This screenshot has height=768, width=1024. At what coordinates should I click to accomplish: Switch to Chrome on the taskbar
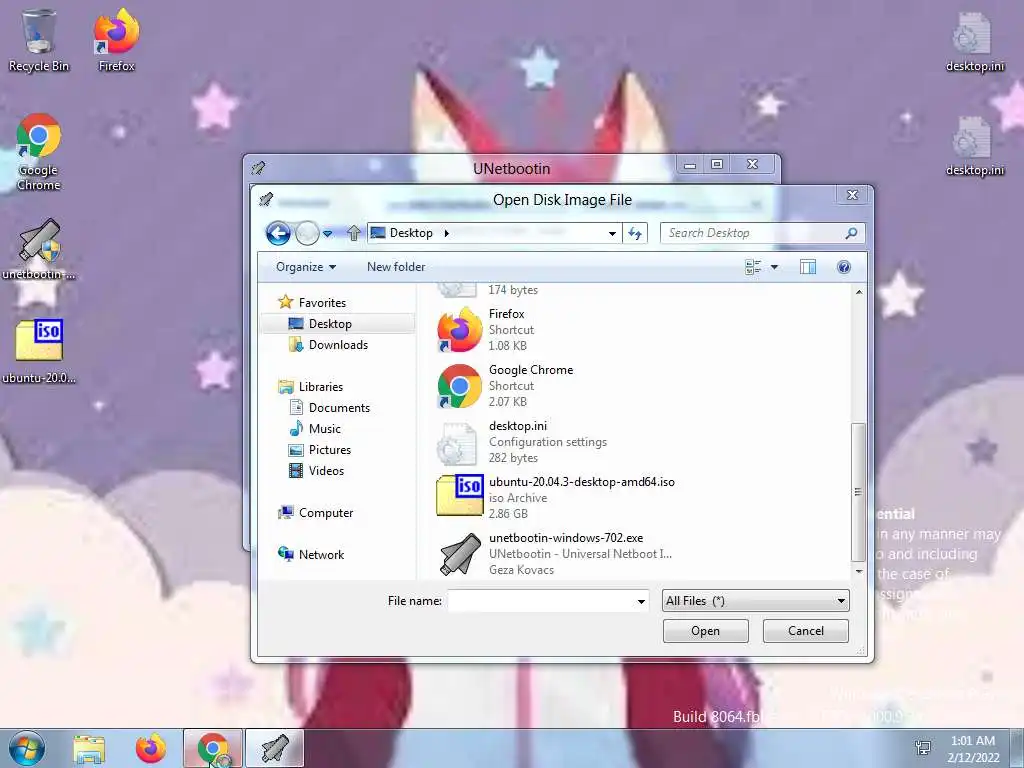(x=213, y=748)
